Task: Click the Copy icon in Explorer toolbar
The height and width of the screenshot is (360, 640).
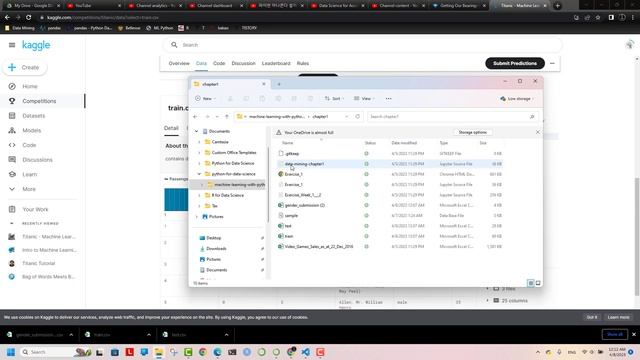Action: pyautogui.click(x=246, y=99)
